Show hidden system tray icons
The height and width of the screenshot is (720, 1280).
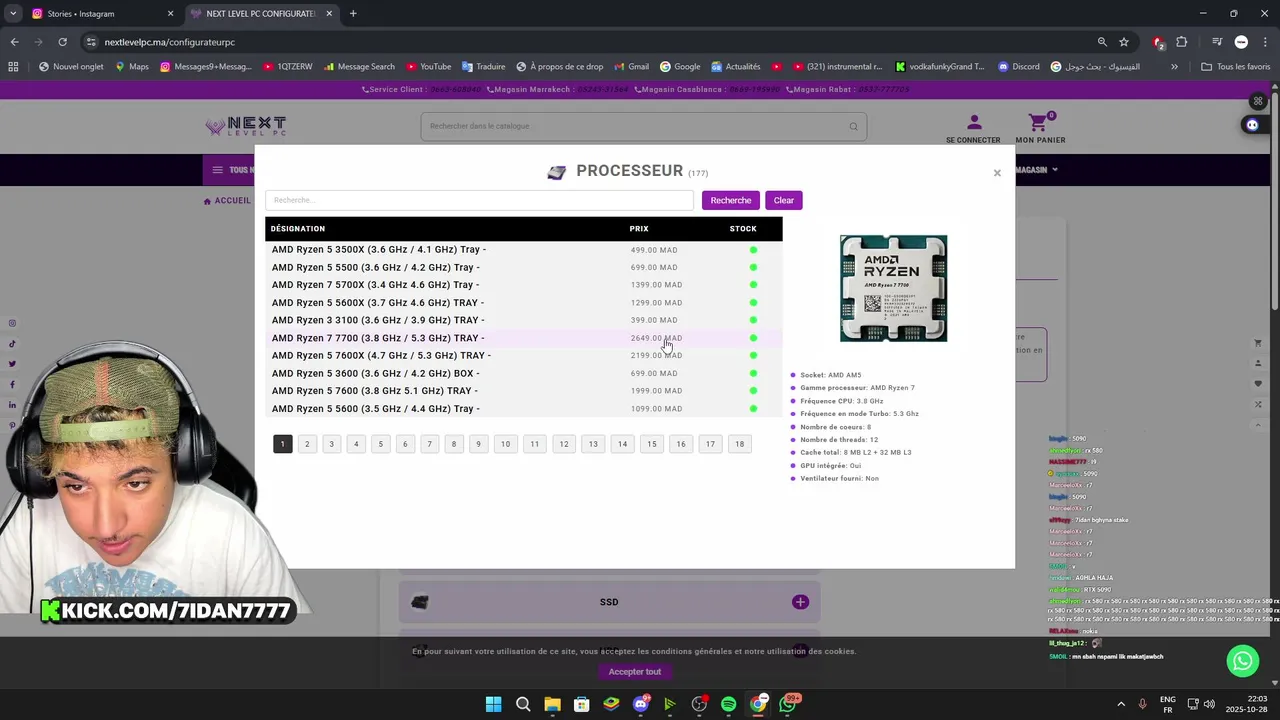(1121, 704)
